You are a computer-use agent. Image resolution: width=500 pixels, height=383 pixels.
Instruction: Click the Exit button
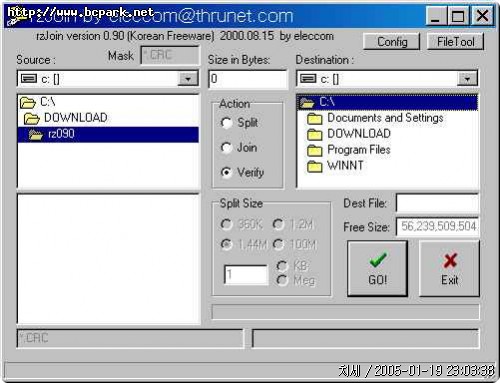(x=449, y=268)
